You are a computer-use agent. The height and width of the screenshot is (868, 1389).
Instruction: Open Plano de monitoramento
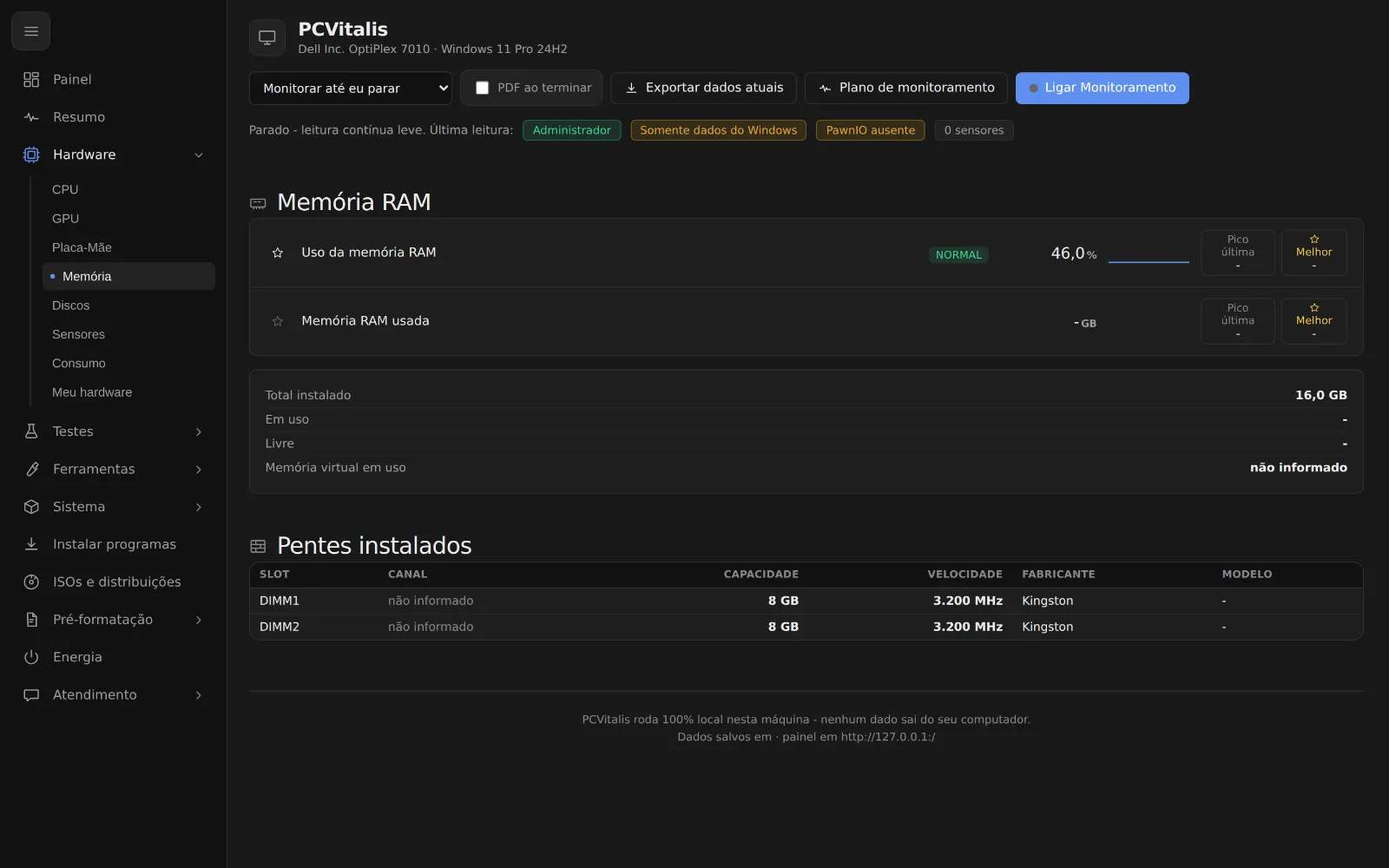(906, 88)
